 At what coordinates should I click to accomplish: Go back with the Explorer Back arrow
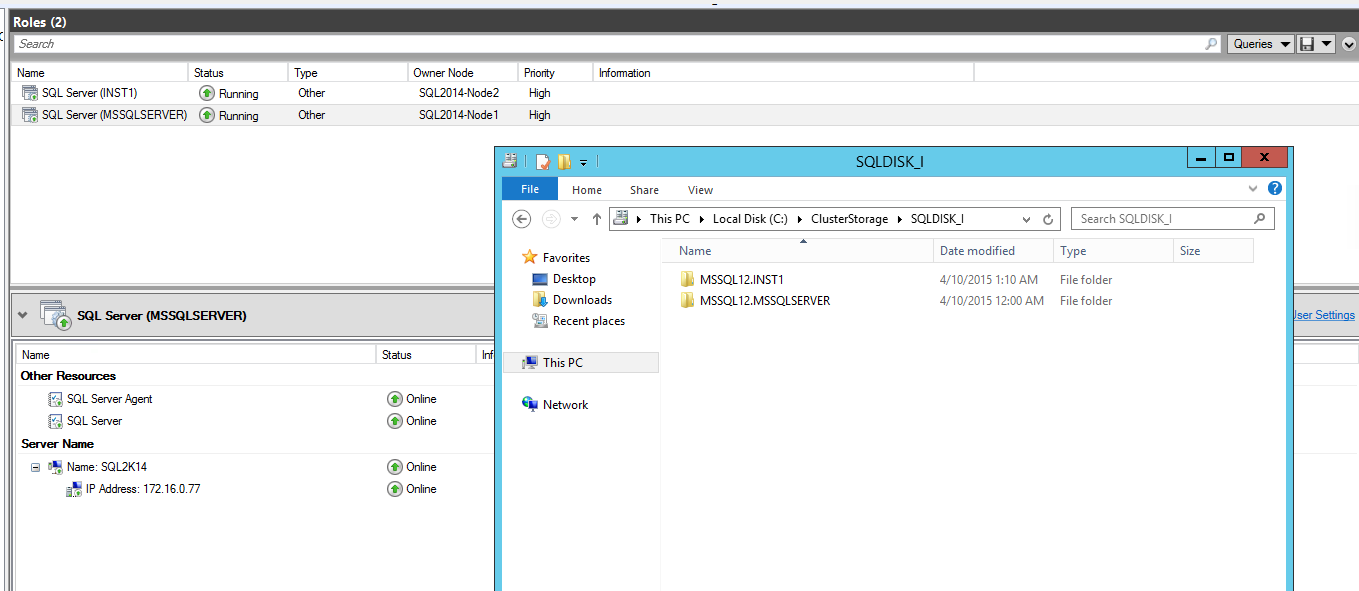[x=521, y=219]
